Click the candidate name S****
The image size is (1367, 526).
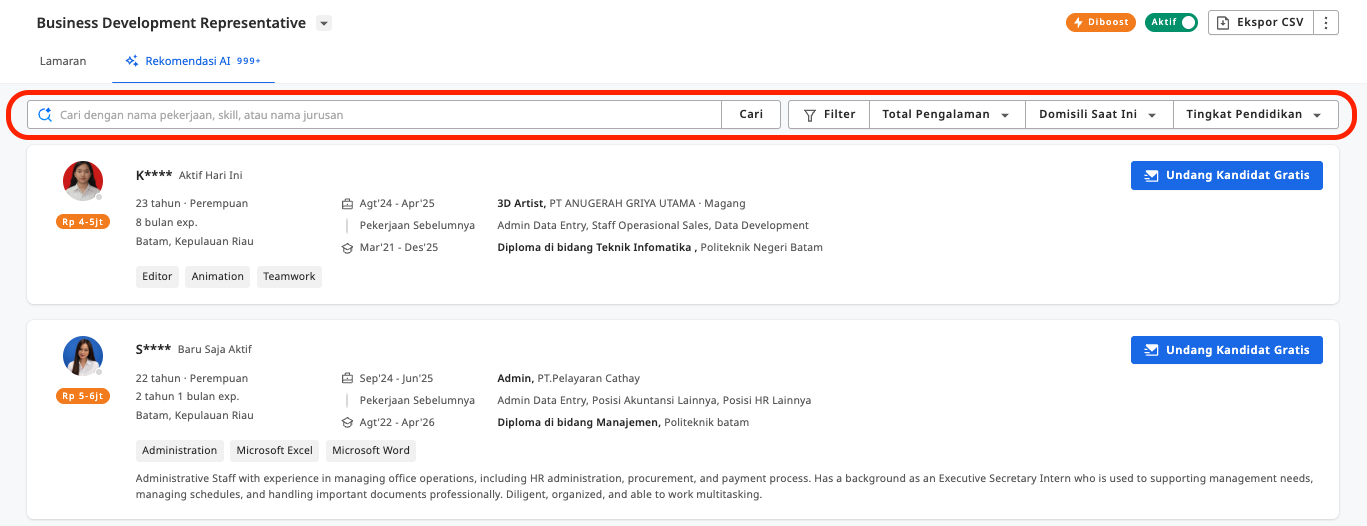pyautogui.click(x=153, y=350)
